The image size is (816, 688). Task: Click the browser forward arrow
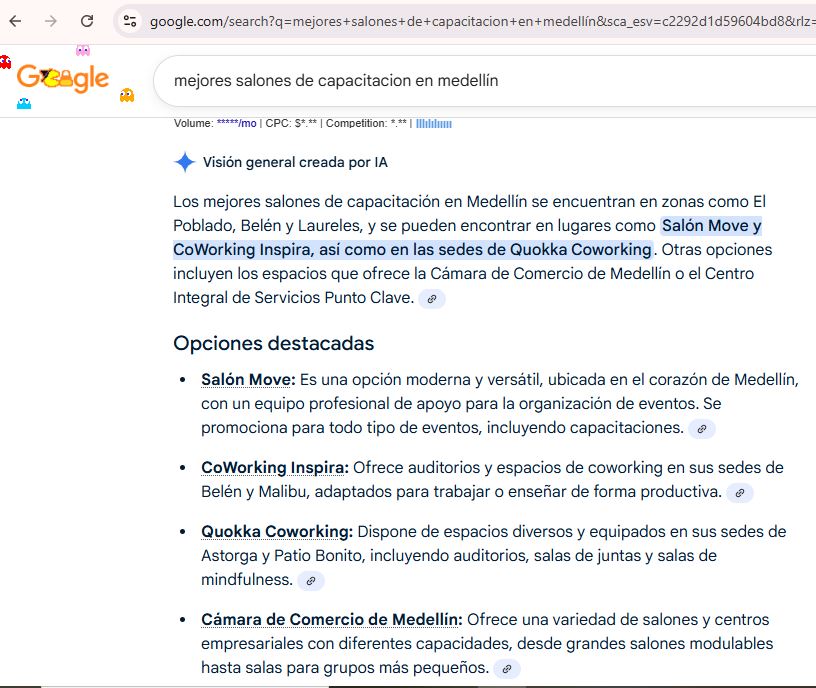[52, 20]
